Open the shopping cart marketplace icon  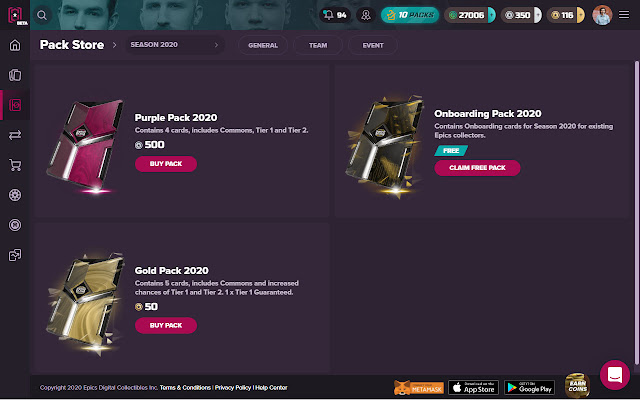click(x=15, y=165)
